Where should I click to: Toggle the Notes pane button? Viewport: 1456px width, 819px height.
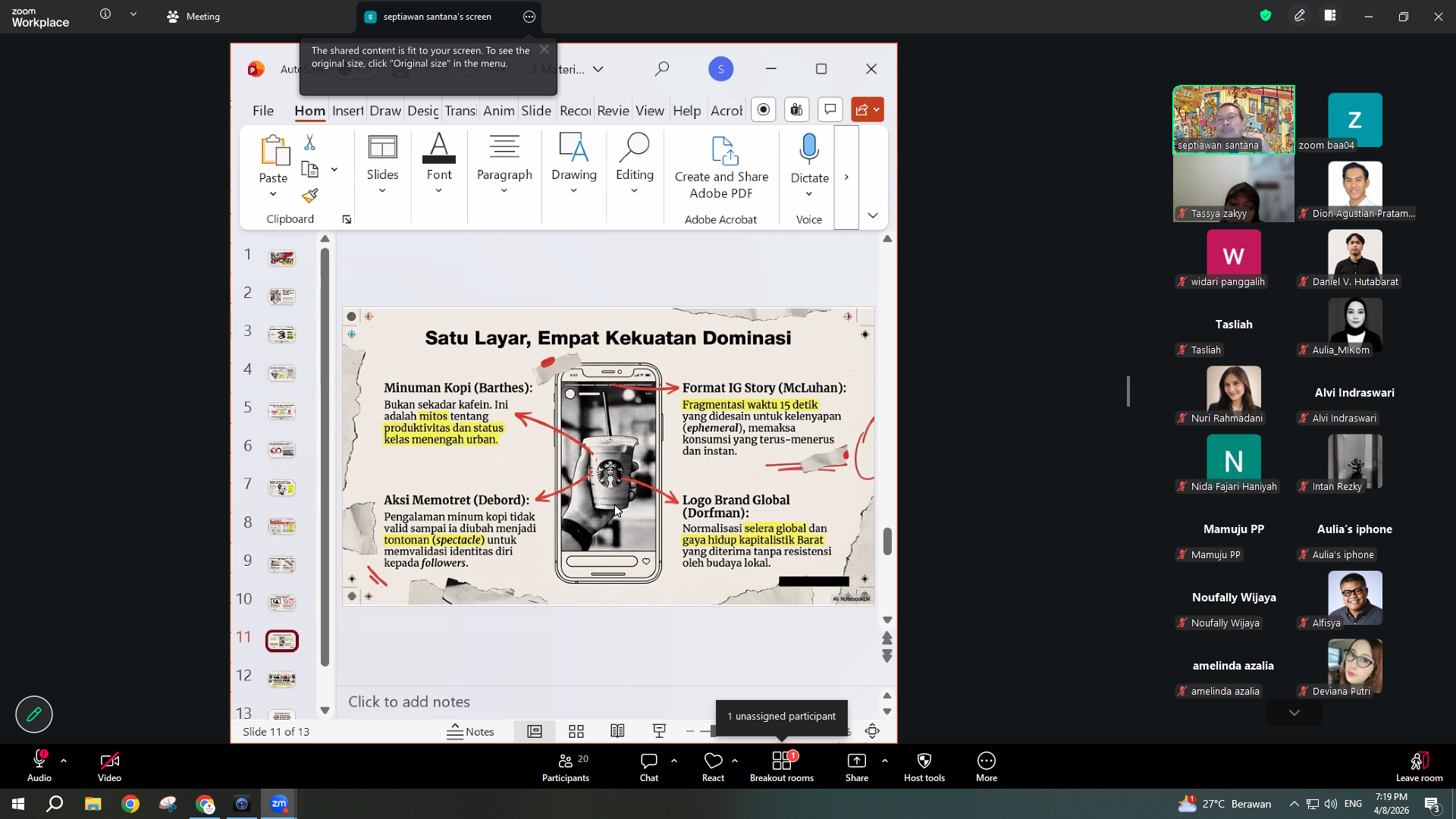click(x=470, y=732)
